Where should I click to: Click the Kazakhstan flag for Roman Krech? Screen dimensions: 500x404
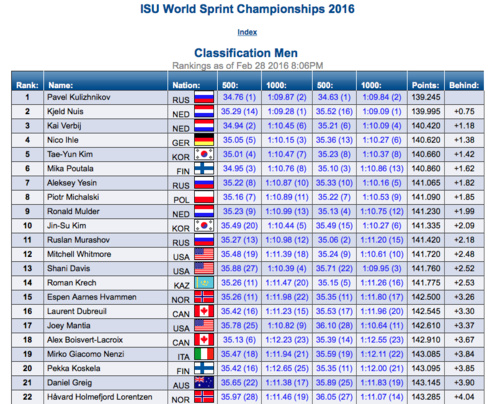click(x=204, y=283)
